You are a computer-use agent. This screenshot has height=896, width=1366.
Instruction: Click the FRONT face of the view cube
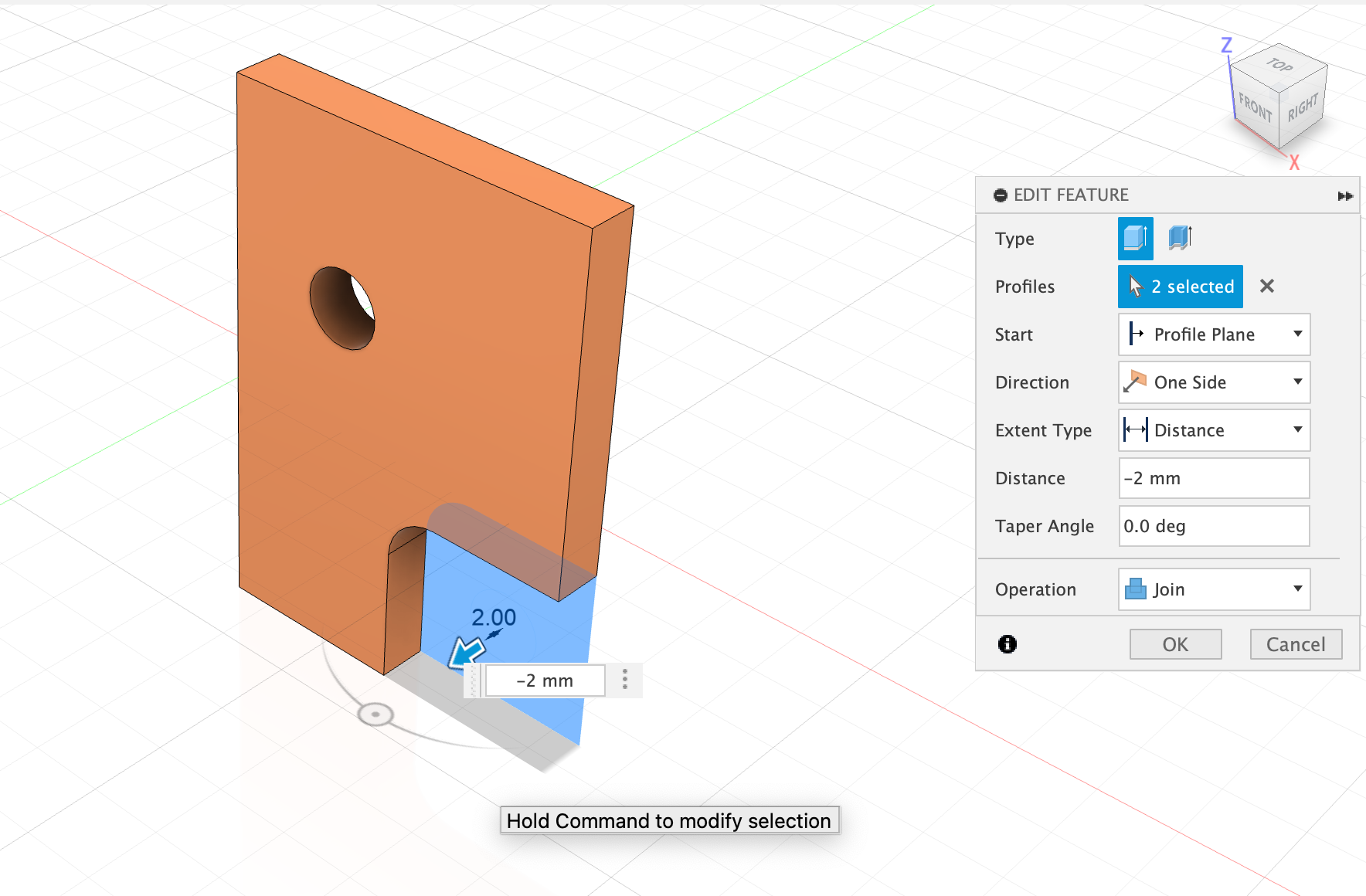click(x=1255, y=107)
